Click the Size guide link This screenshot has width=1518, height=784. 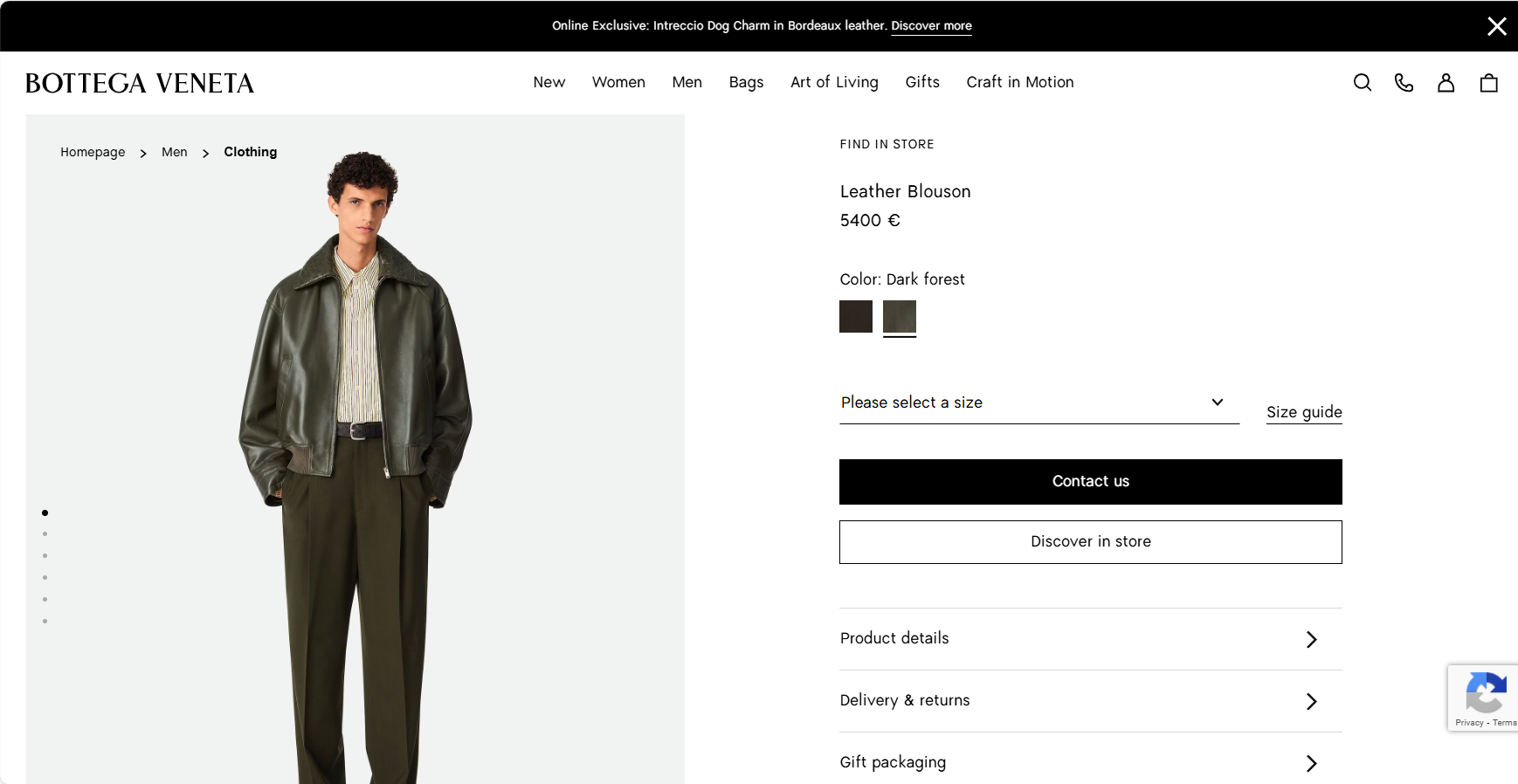coord(1303,412)
